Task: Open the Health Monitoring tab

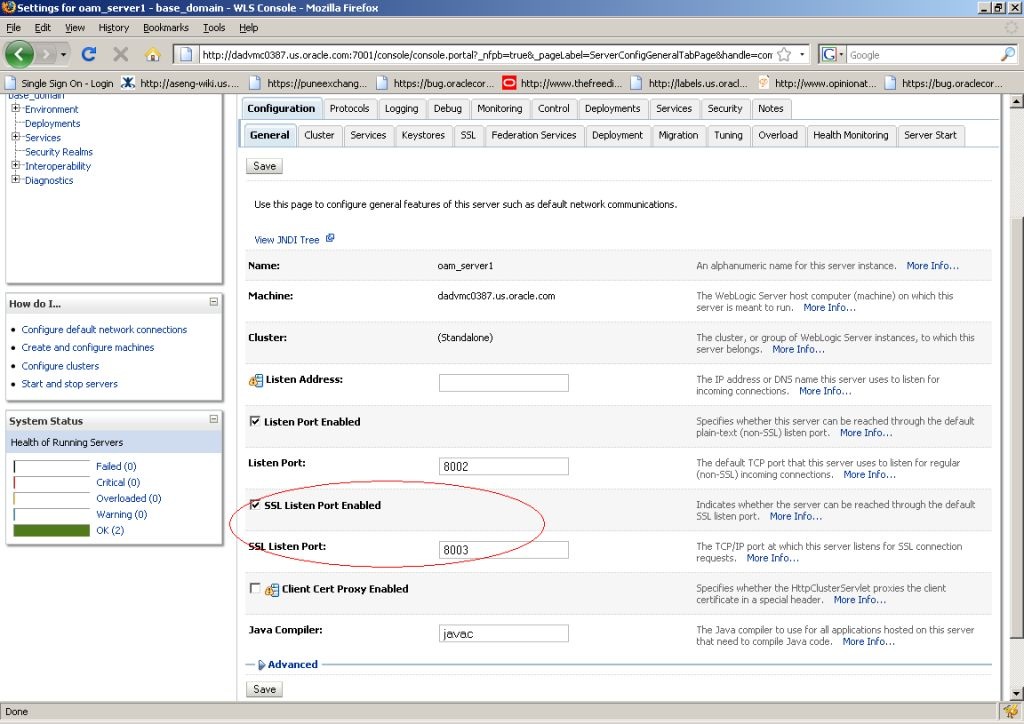Action: 850,135
